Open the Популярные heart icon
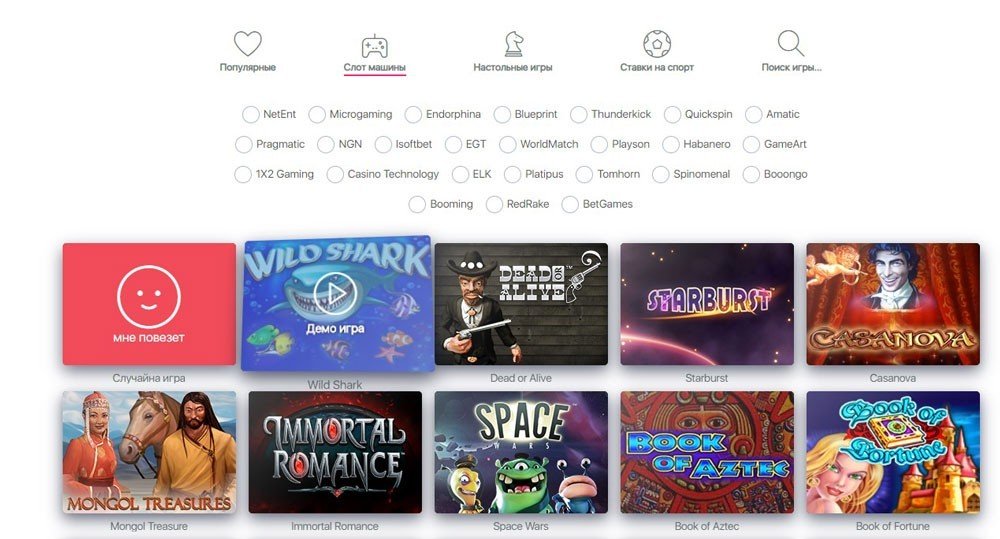Viewport: 1000px width, 539px height. point(247,44)
